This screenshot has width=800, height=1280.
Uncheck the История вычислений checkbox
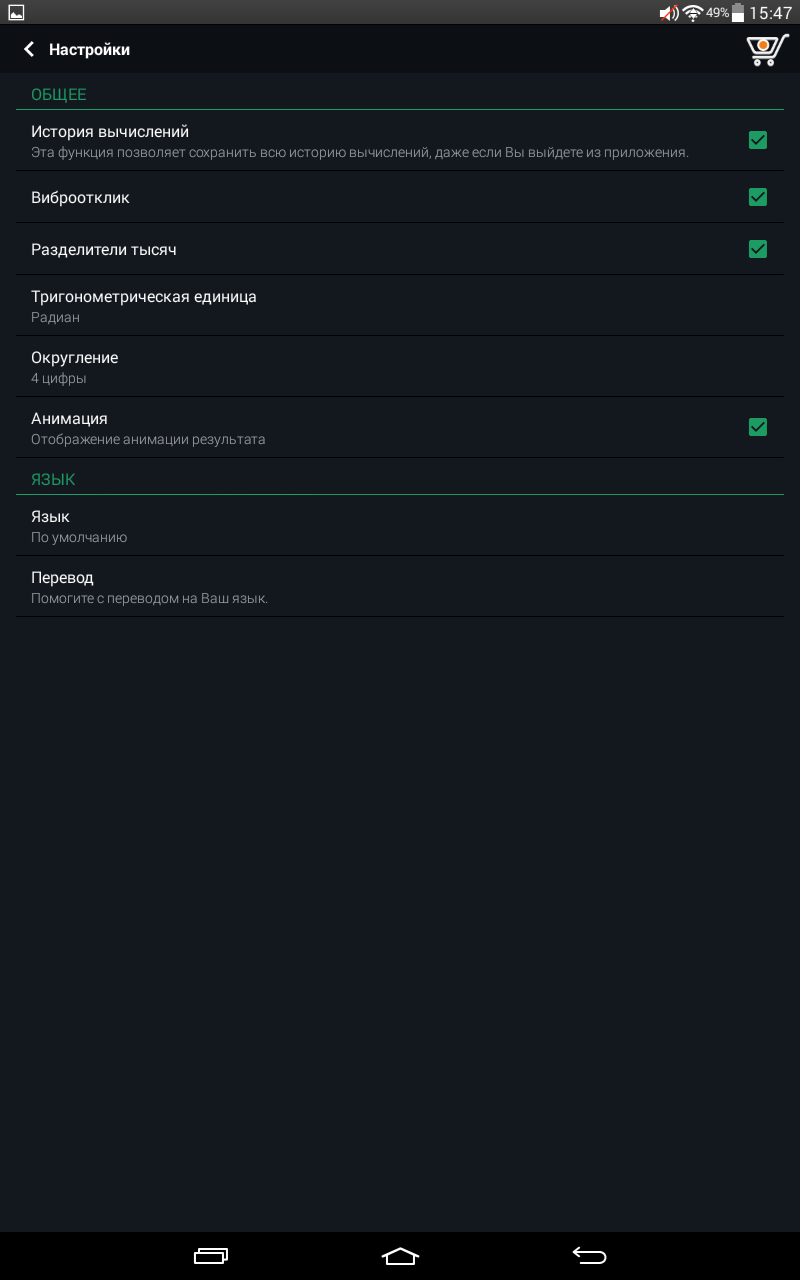pyautogui.click(x=758, y=140)
